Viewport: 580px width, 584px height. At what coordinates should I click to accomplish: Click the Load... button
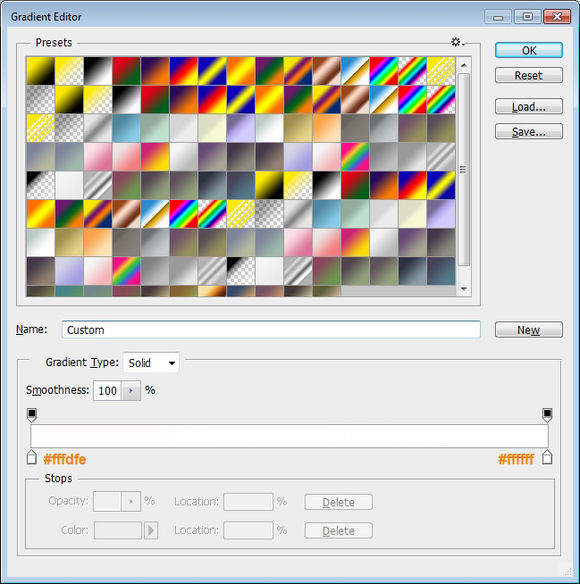coord(529,107)
